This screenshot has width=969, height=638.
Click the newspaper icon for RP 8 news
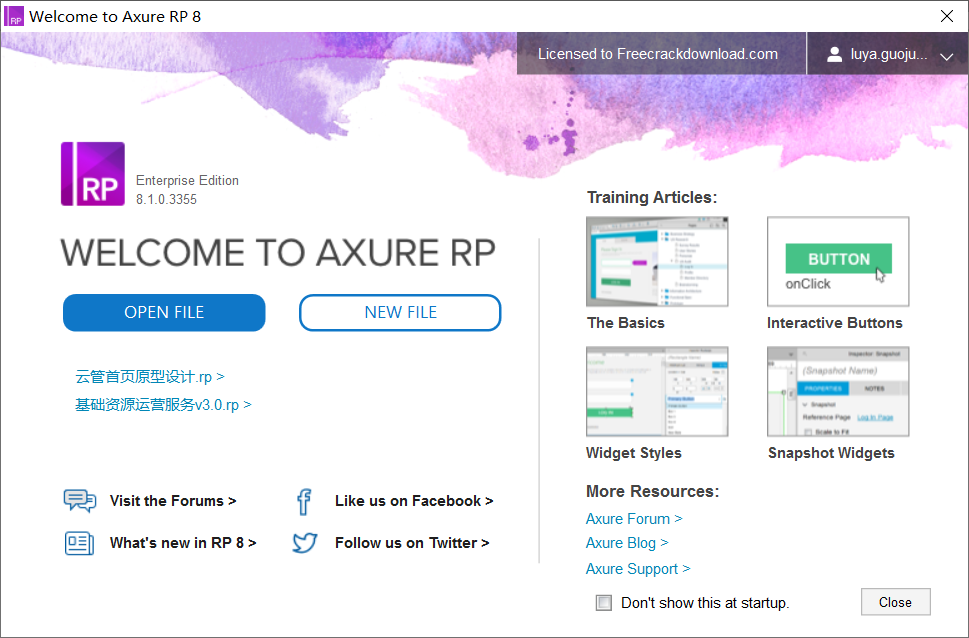point(79,543)
